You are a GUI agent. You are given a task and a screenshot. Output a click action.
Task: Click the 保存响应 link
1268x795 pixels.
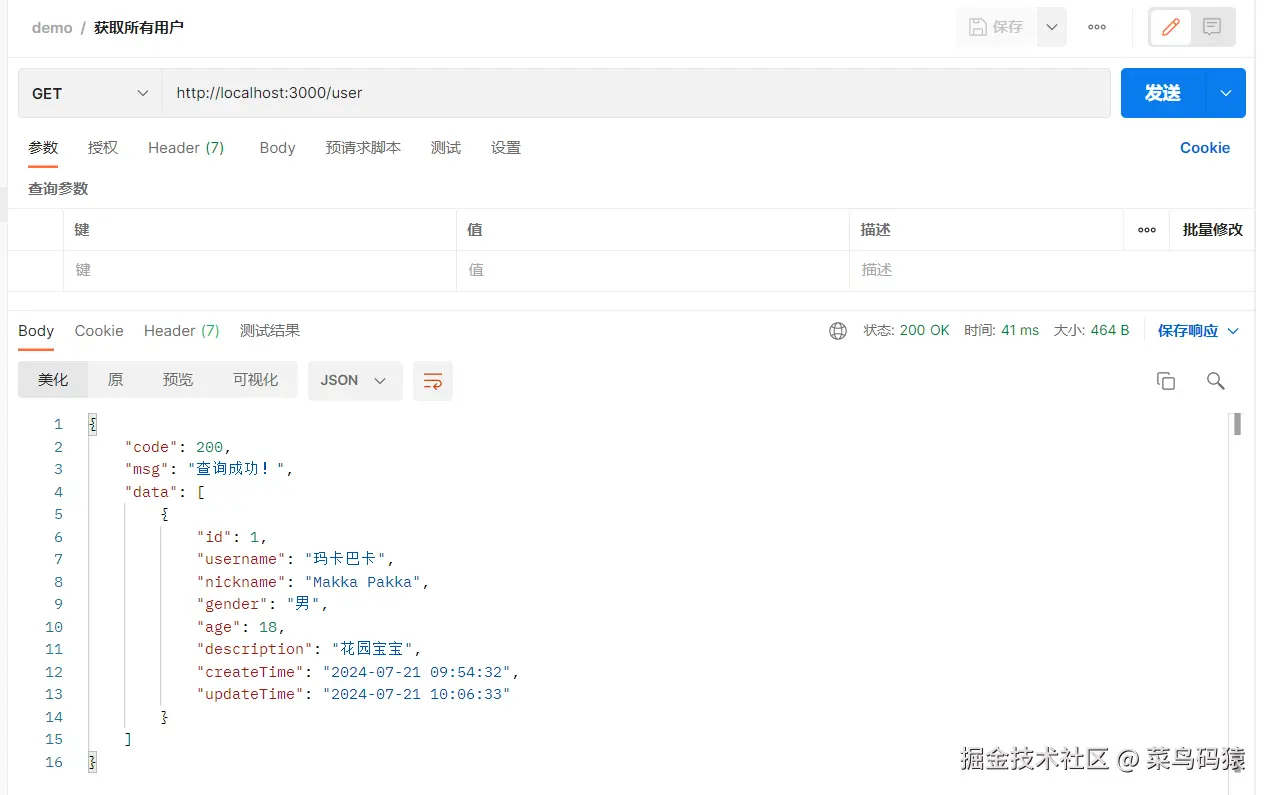point(1188,331)
